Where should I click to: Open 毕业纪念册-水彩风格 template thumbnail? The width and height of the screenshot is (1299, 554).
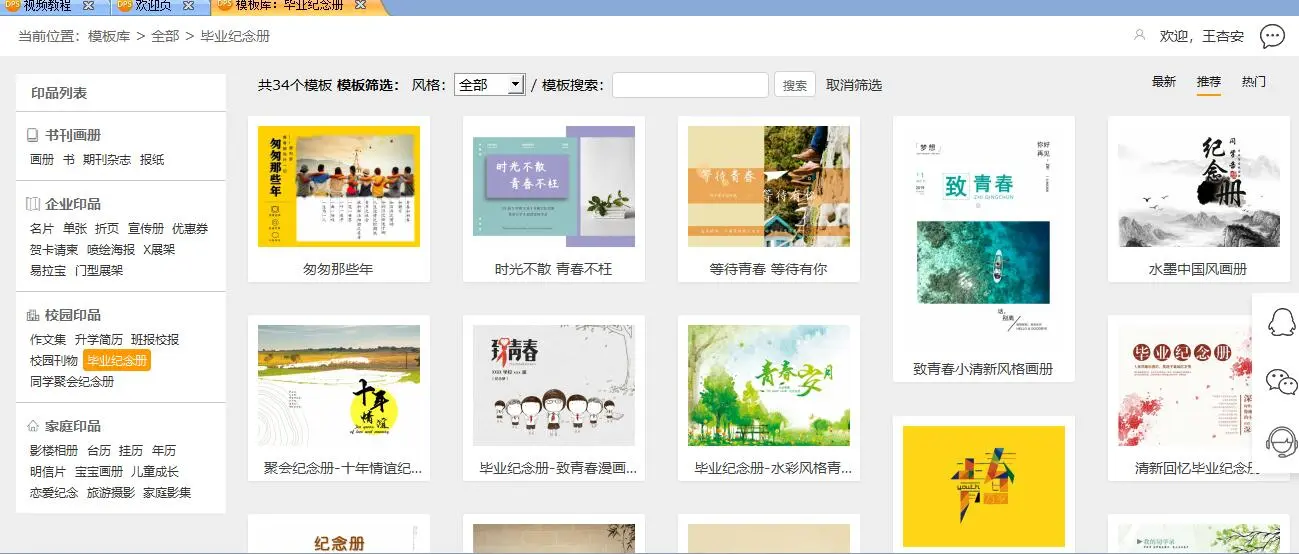click(x=769, y=385)
